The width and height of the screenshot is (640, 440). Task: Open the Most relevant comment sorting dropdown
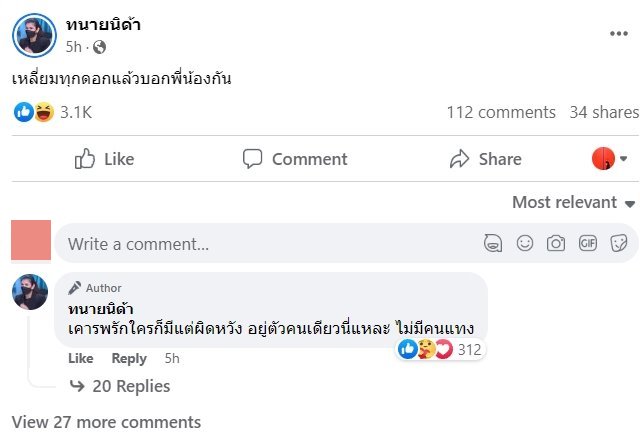574,202
